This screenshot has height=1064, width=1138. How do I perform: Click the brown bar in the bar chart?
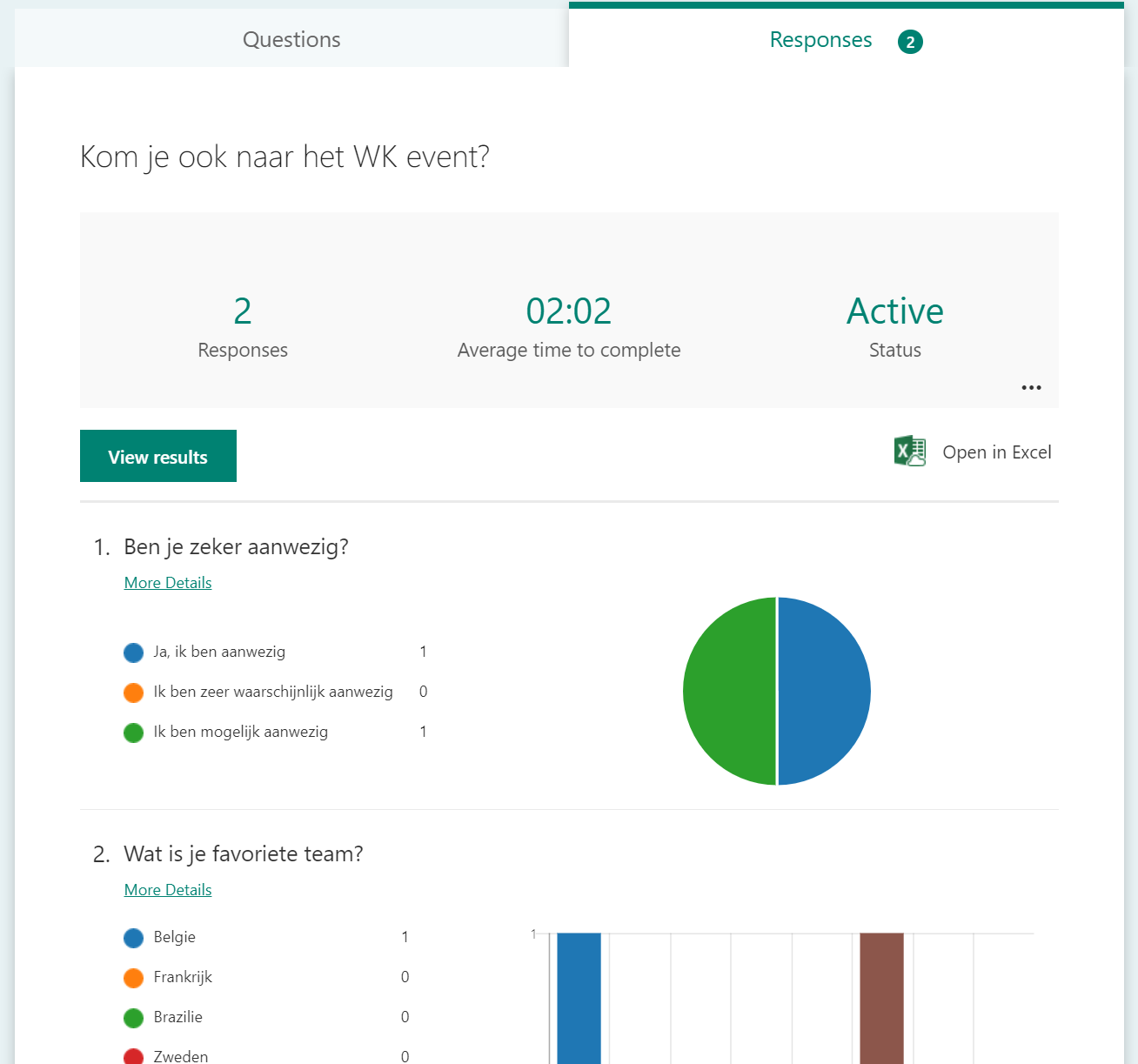click(881, 999)
